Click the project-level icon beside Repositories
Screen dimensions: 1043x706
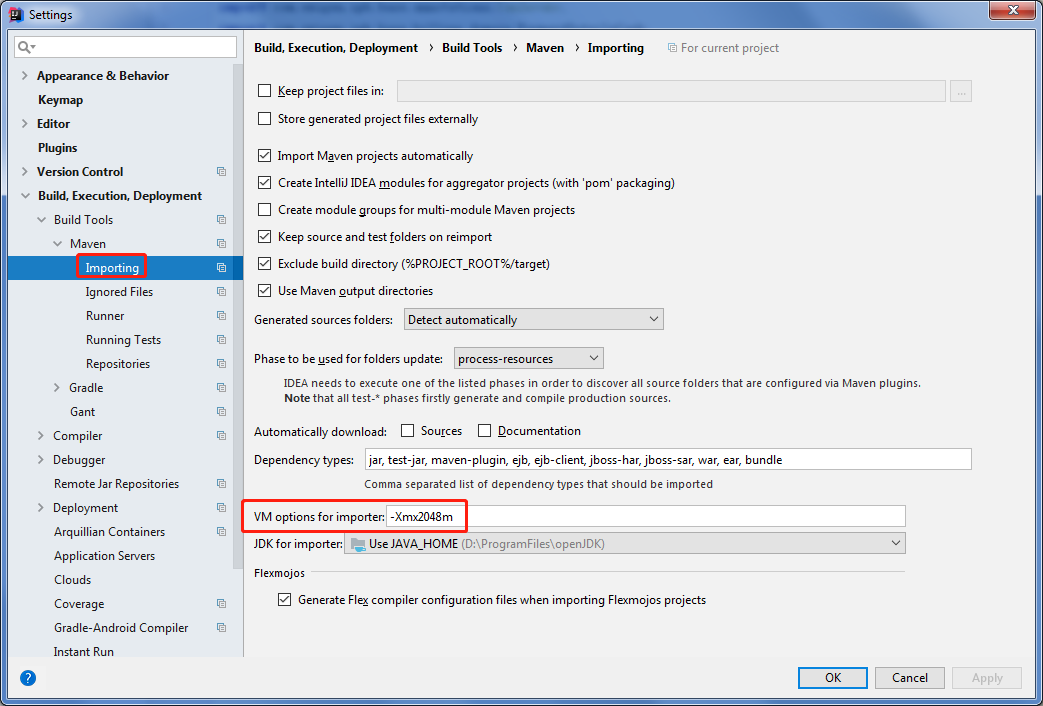coord(222,363)
